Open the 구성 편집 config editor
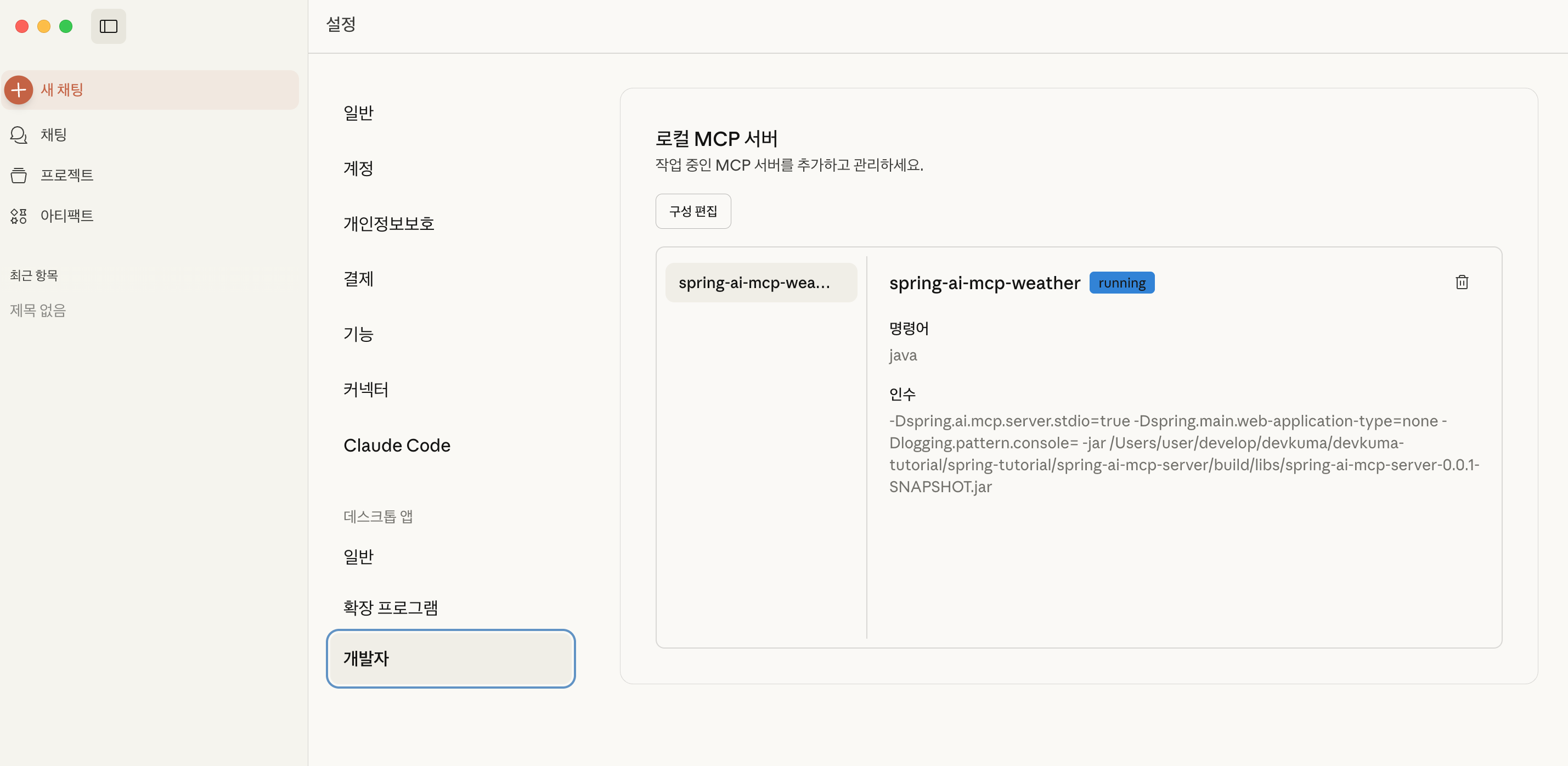 (x=693, y=211)
